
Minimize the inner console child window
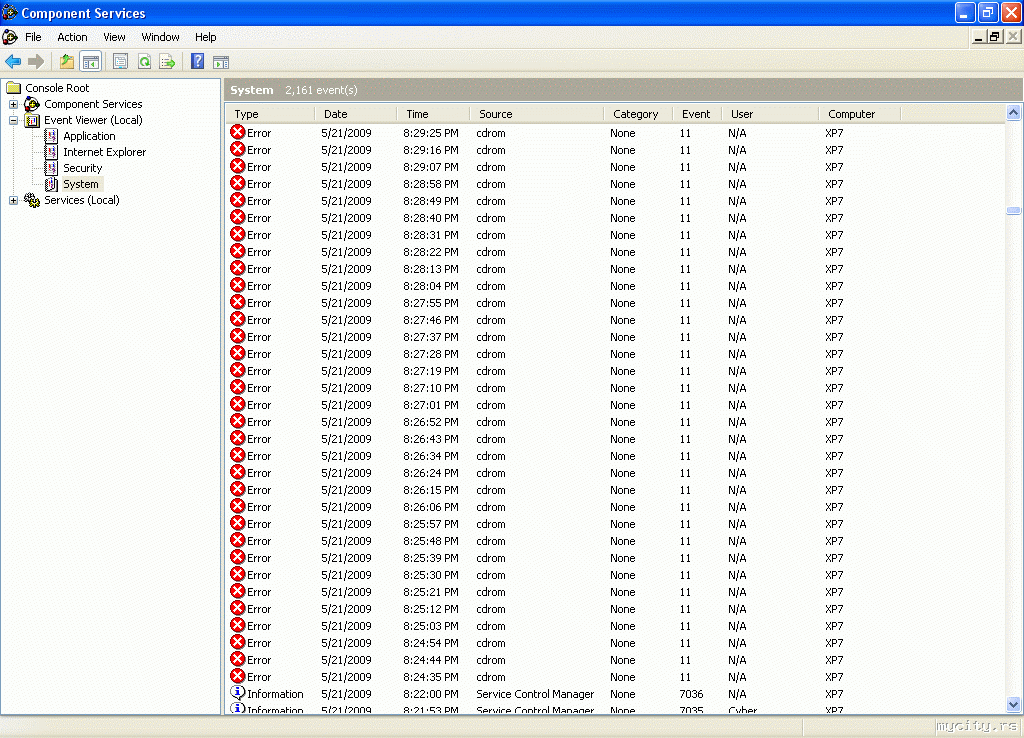pos(978,37)
